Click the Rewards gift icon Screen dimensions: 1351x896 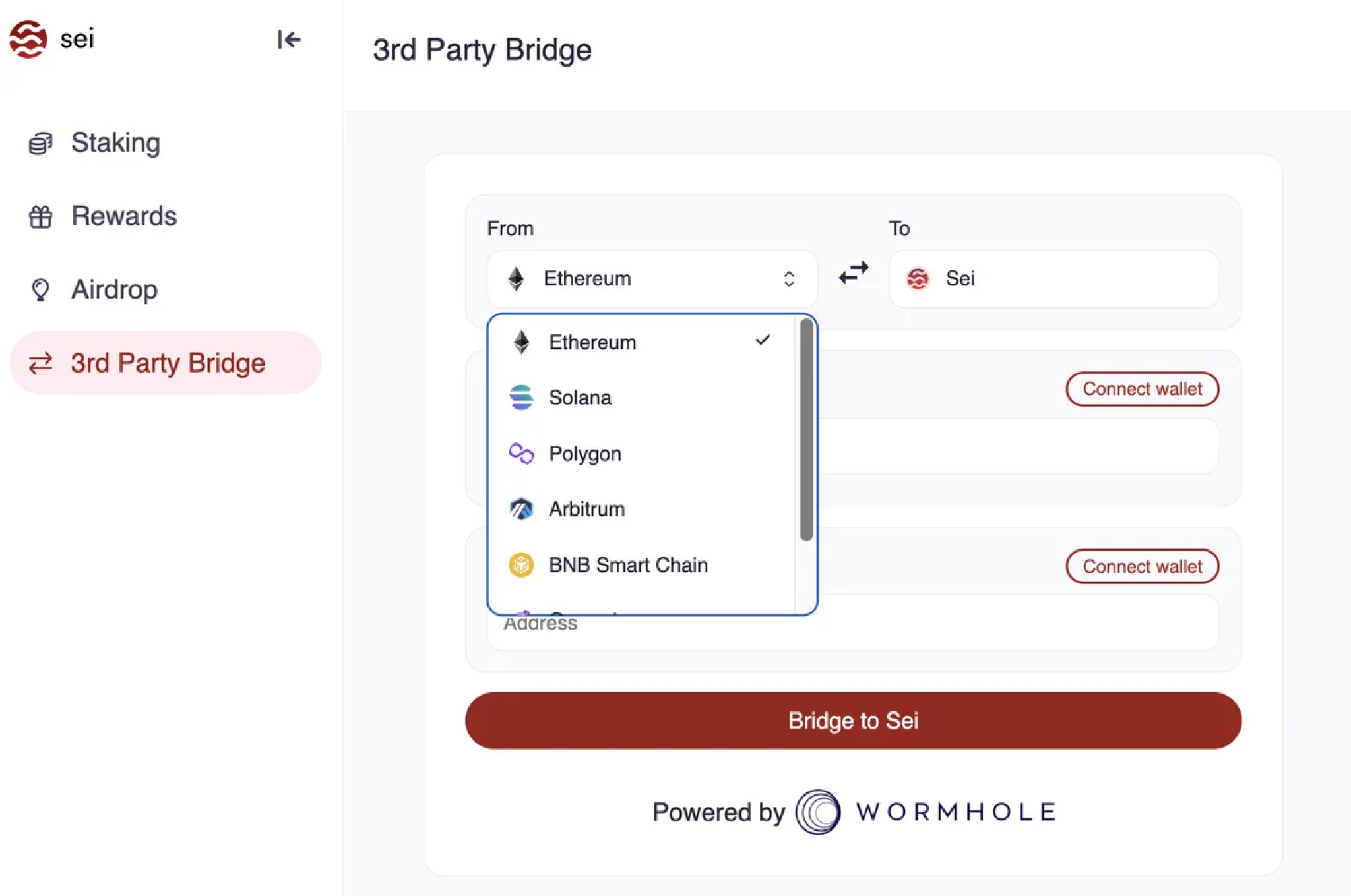pyautogui.click(x=40, y=216)
